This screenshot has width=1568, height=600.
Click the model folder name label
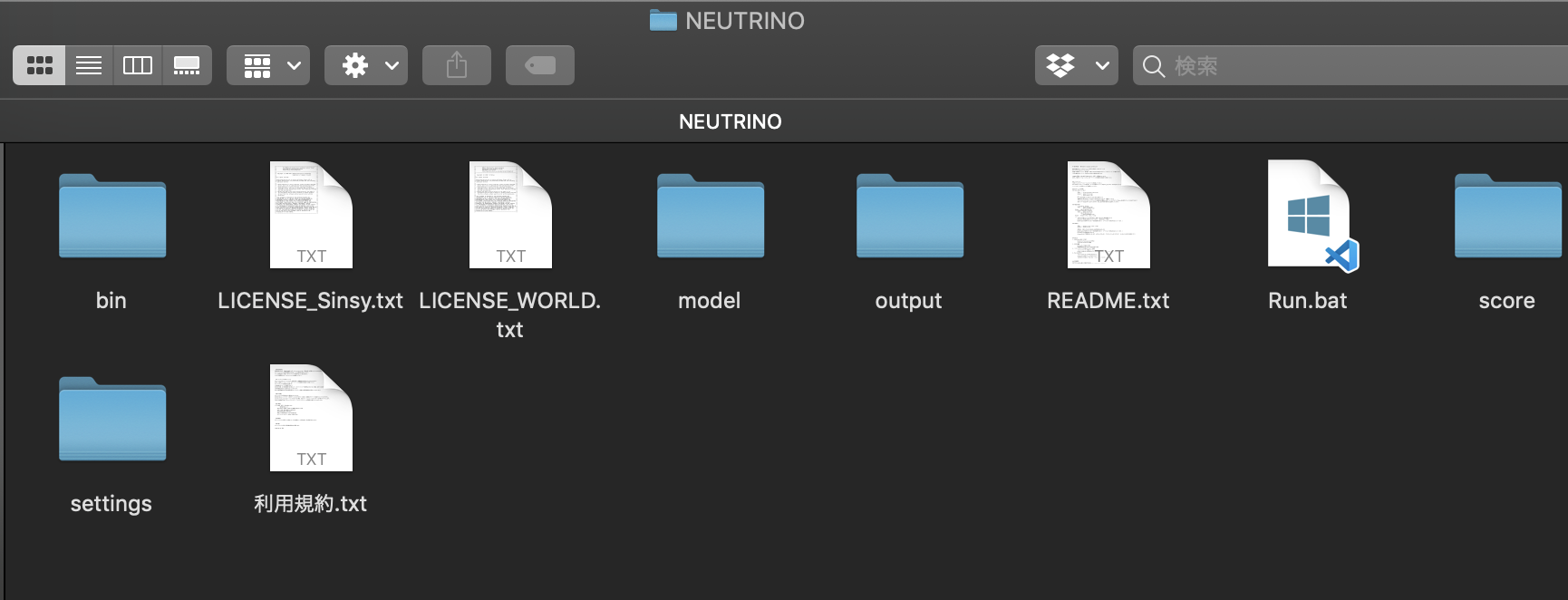710,301
